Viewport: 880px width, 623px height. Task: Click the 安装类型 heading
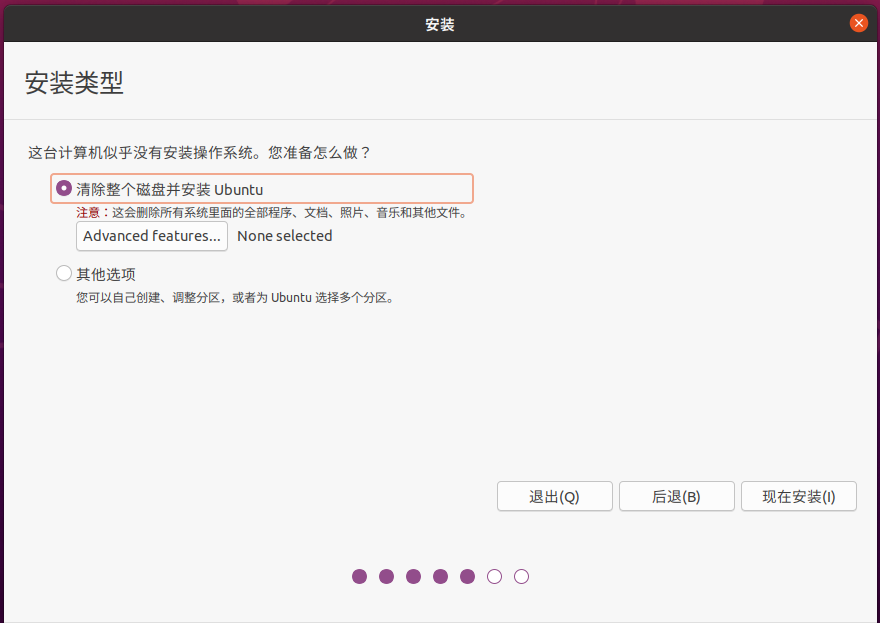point(74,83)
